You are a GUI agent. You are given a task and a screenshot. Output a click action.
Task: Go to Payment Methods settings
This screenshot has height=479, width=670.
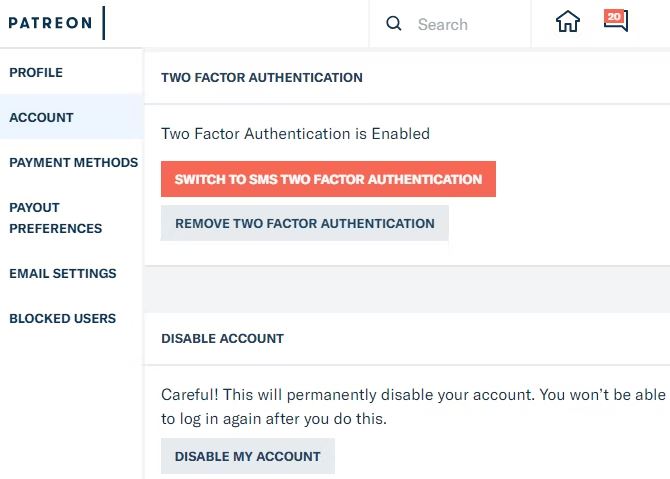point(73,162)
